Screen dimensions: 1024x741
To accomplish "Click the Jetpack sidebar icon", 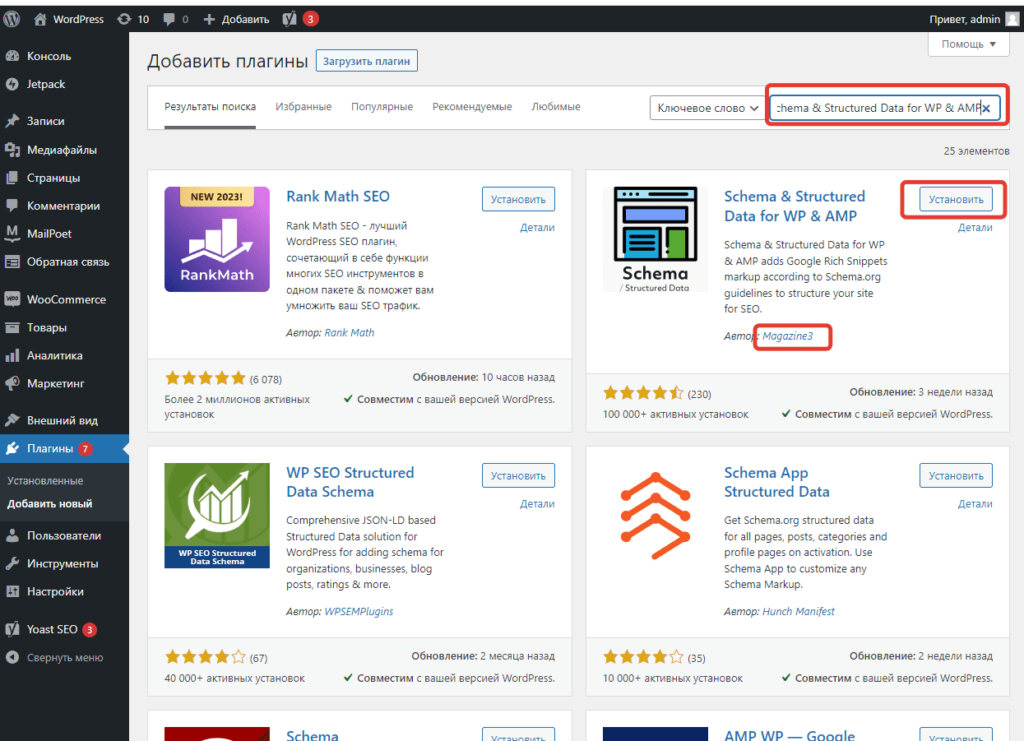I will [x=12, y=84].
